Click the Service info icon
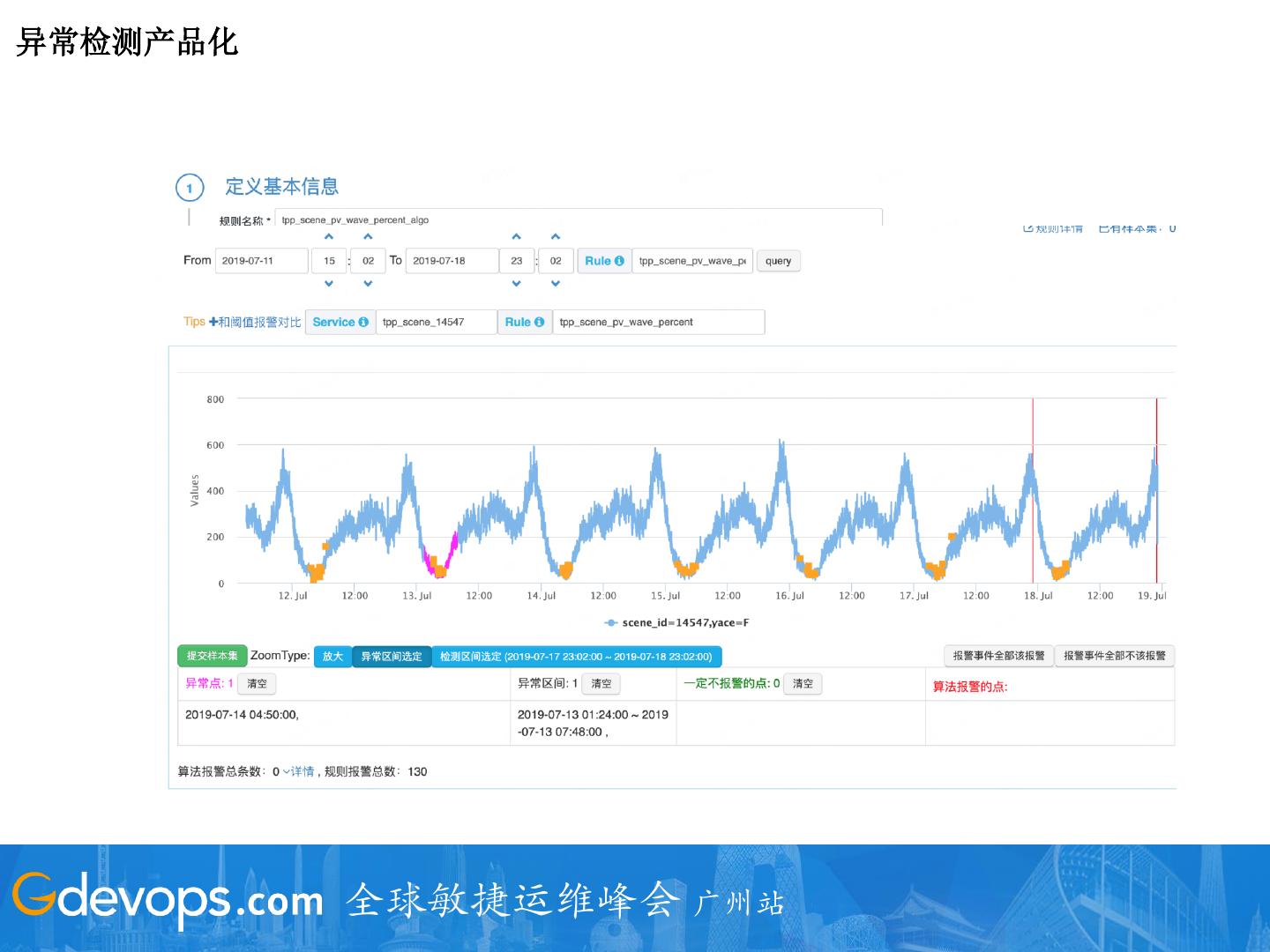 [363, 323]
